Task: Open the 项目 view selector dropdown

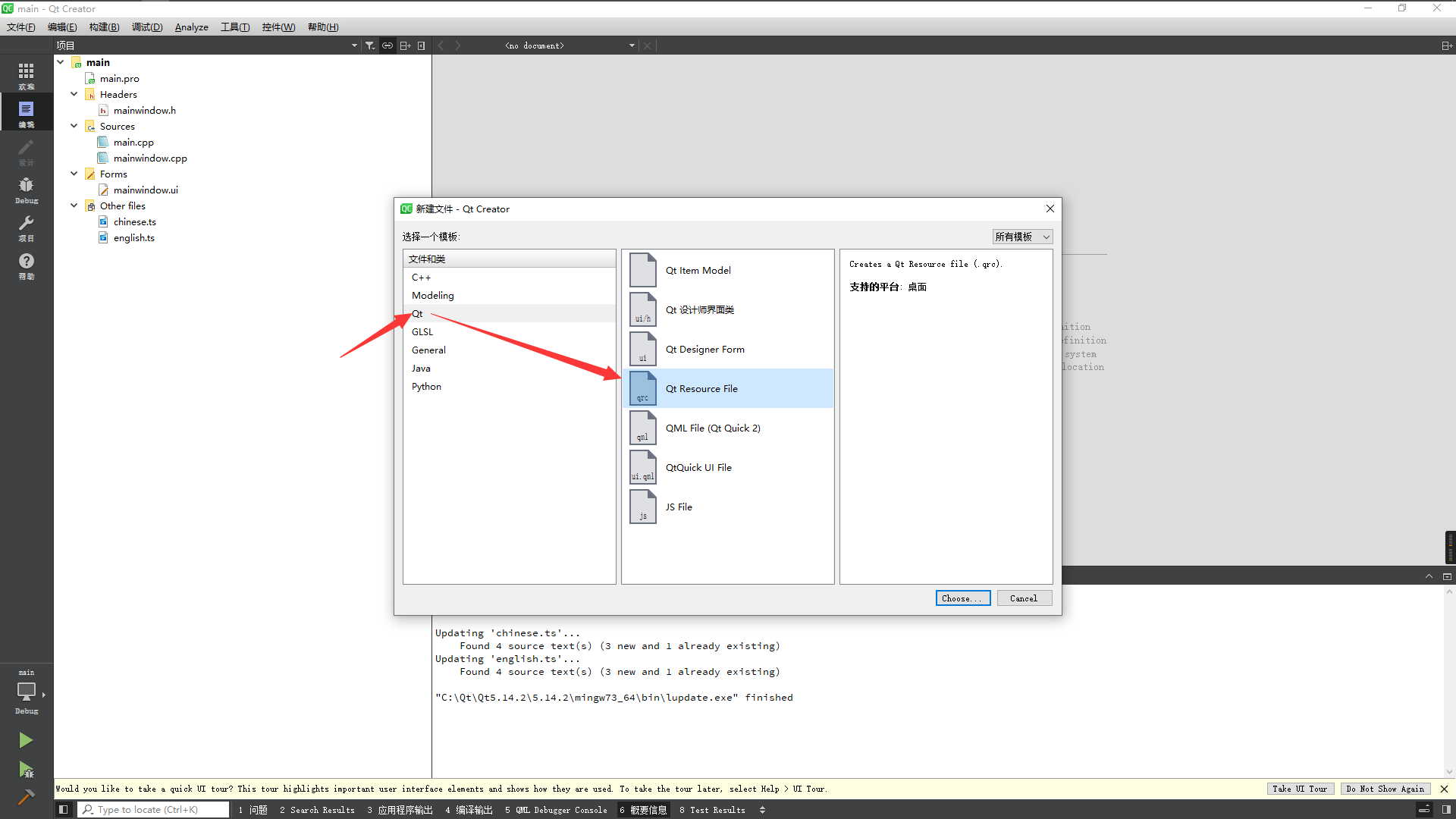Action: tap(206, 45)
